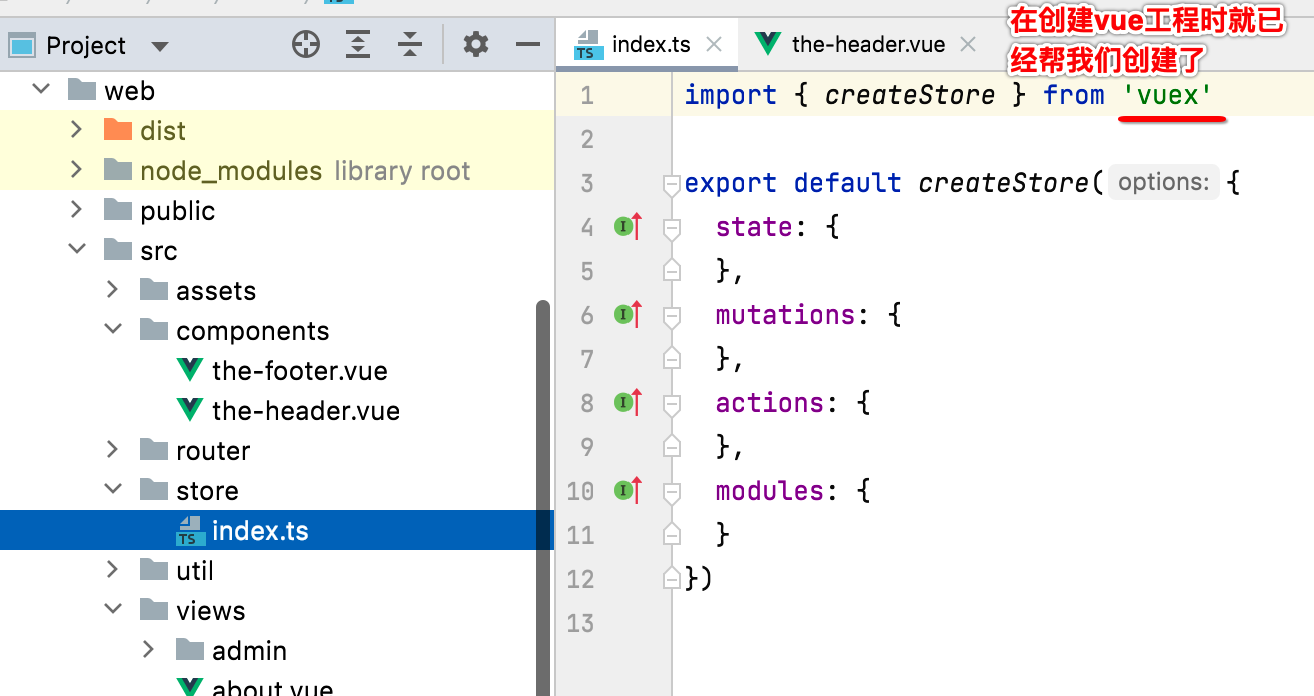
Task: Click the implements gutter icon on actions line
Action: click(x=627, y=403)
